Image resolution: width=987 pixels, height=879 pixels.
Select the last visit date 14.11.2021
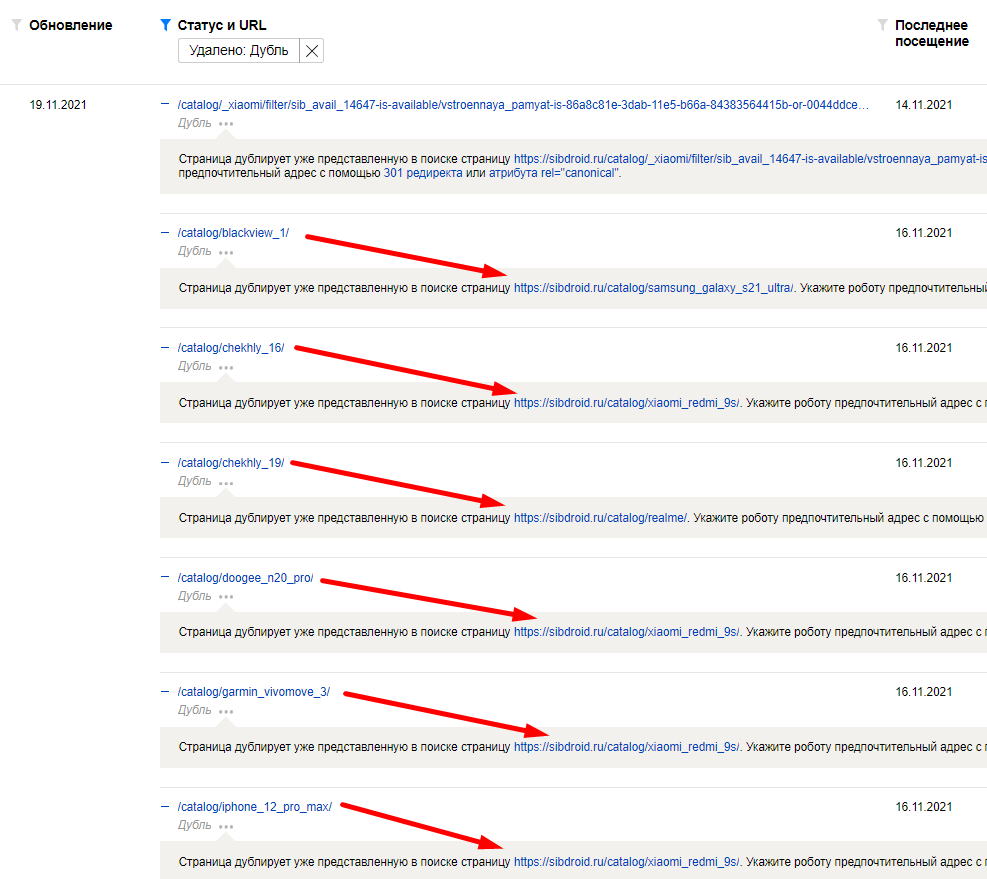(x=924, y=105)
